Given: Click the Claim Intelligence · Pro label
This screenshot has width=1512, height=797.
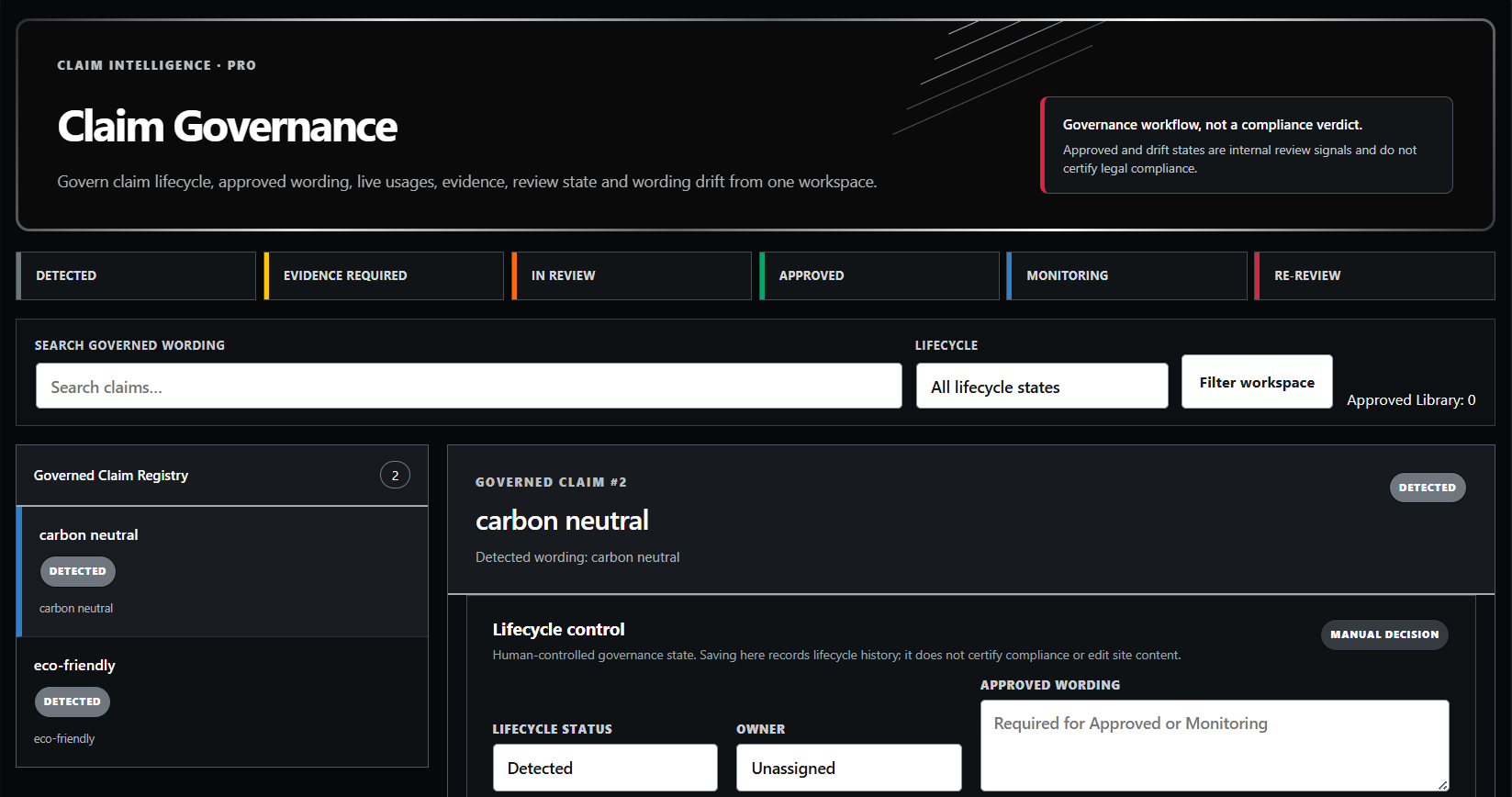Looking at the screenshot, I should tap(156, 65).
